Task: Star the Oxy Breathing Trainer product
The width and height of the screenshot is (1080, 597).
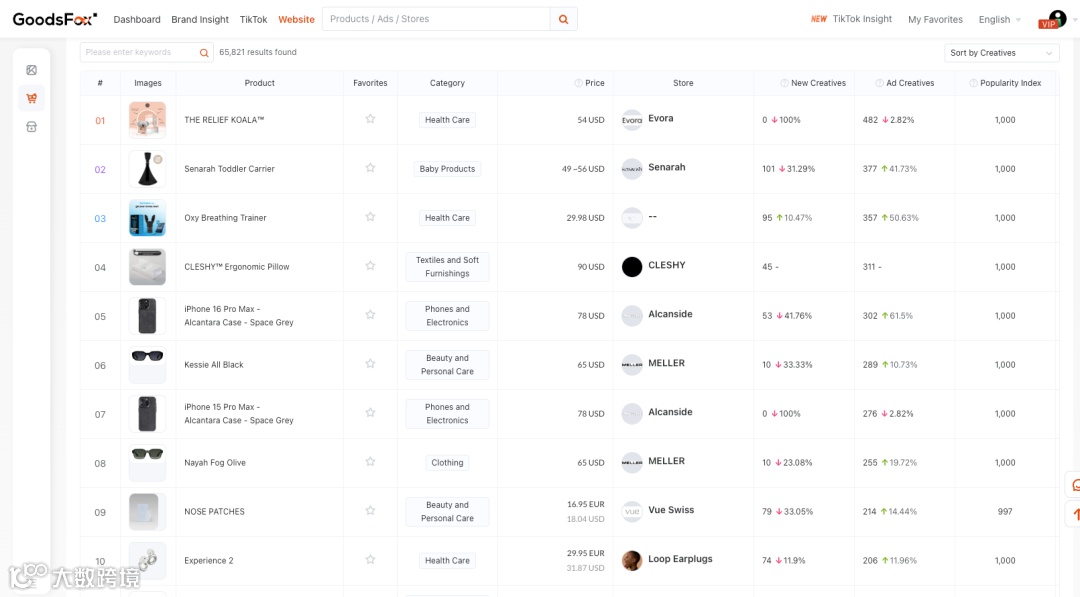Action: tap(370, 217)
